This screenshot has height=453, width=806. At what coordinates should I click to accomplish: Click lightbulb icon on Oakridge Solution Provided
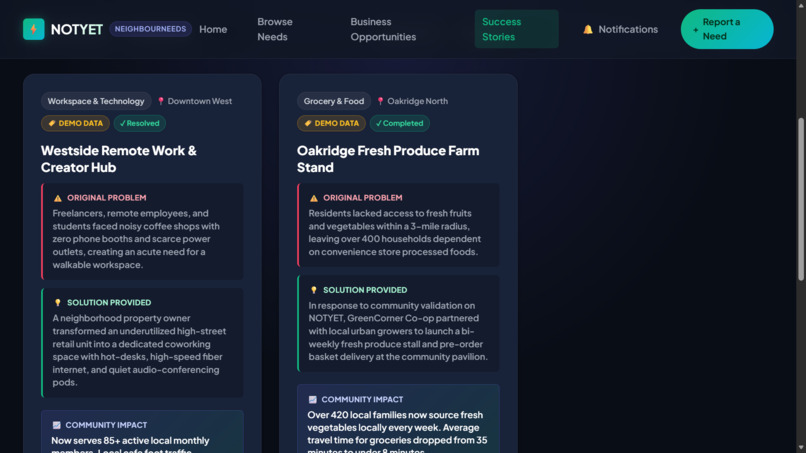(x=314, y=290)
